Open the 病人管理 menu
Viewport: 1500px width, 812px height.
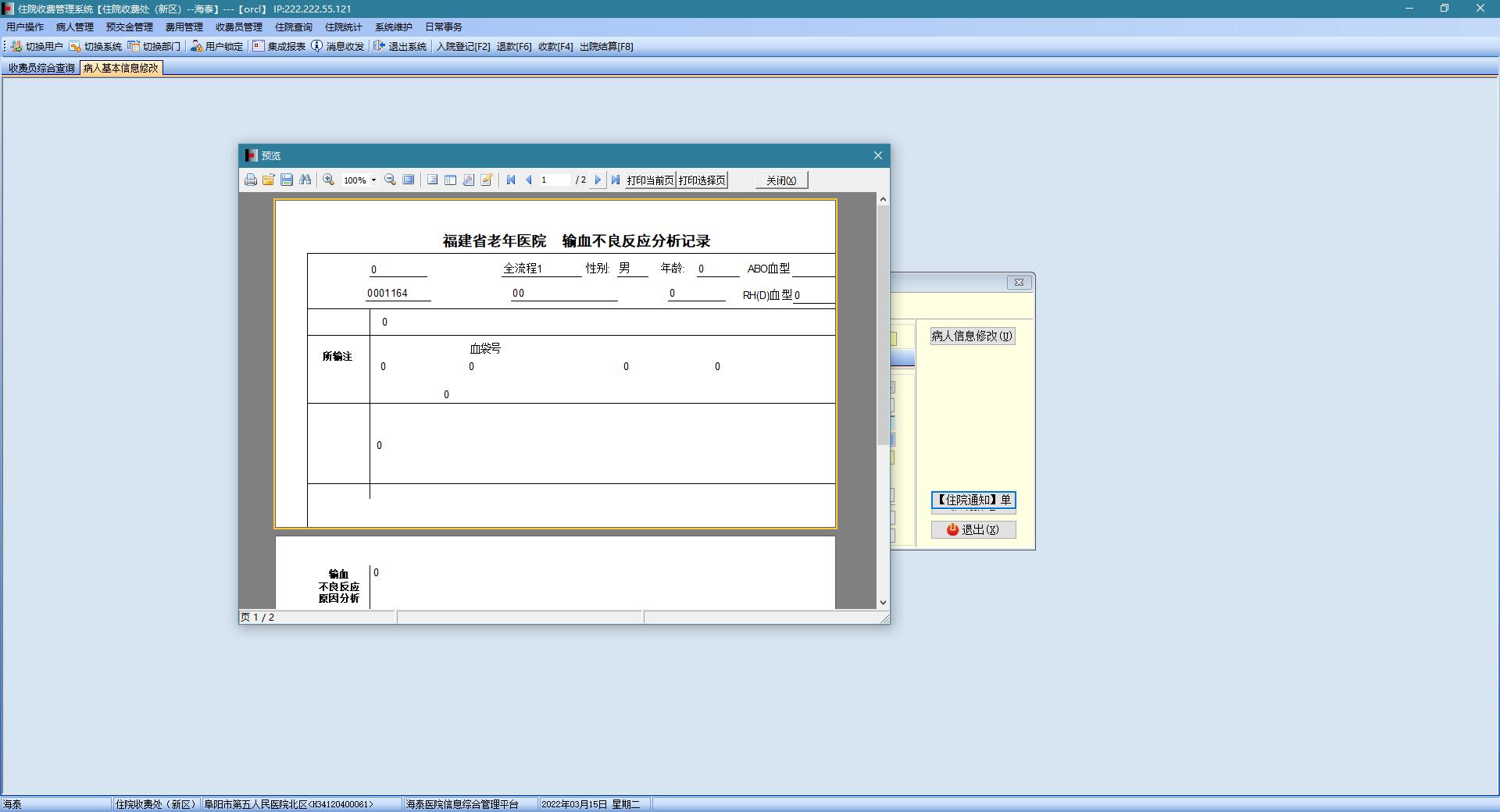point(75,27)
